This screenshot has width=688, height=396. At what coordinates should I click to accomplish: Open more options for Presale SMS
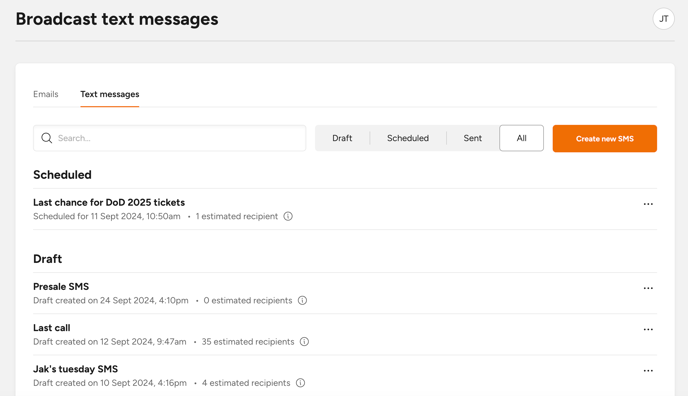pos(648,288)
